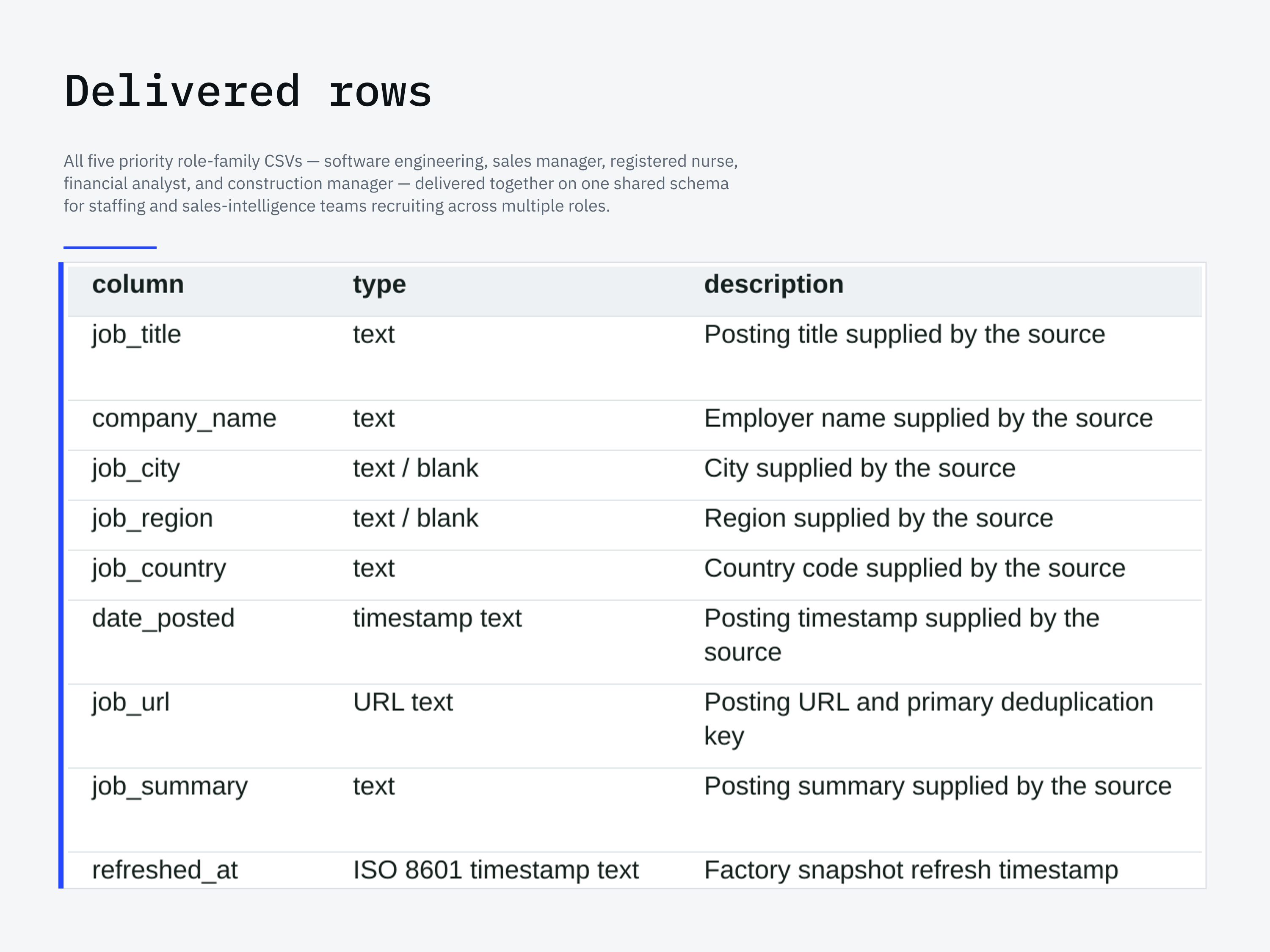Click the "URL text" type cell
The width and height of the screenshot is (1270, 952).
pyautogui.click(x=403, y=702)
